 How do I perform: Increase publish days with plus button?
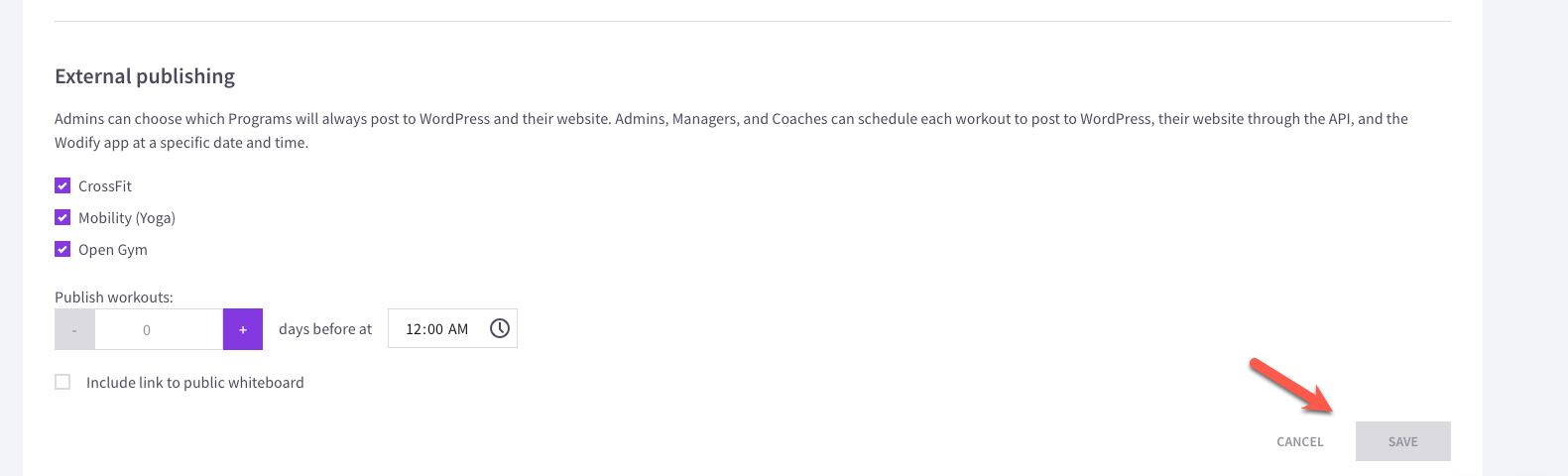tap(243, 329)
